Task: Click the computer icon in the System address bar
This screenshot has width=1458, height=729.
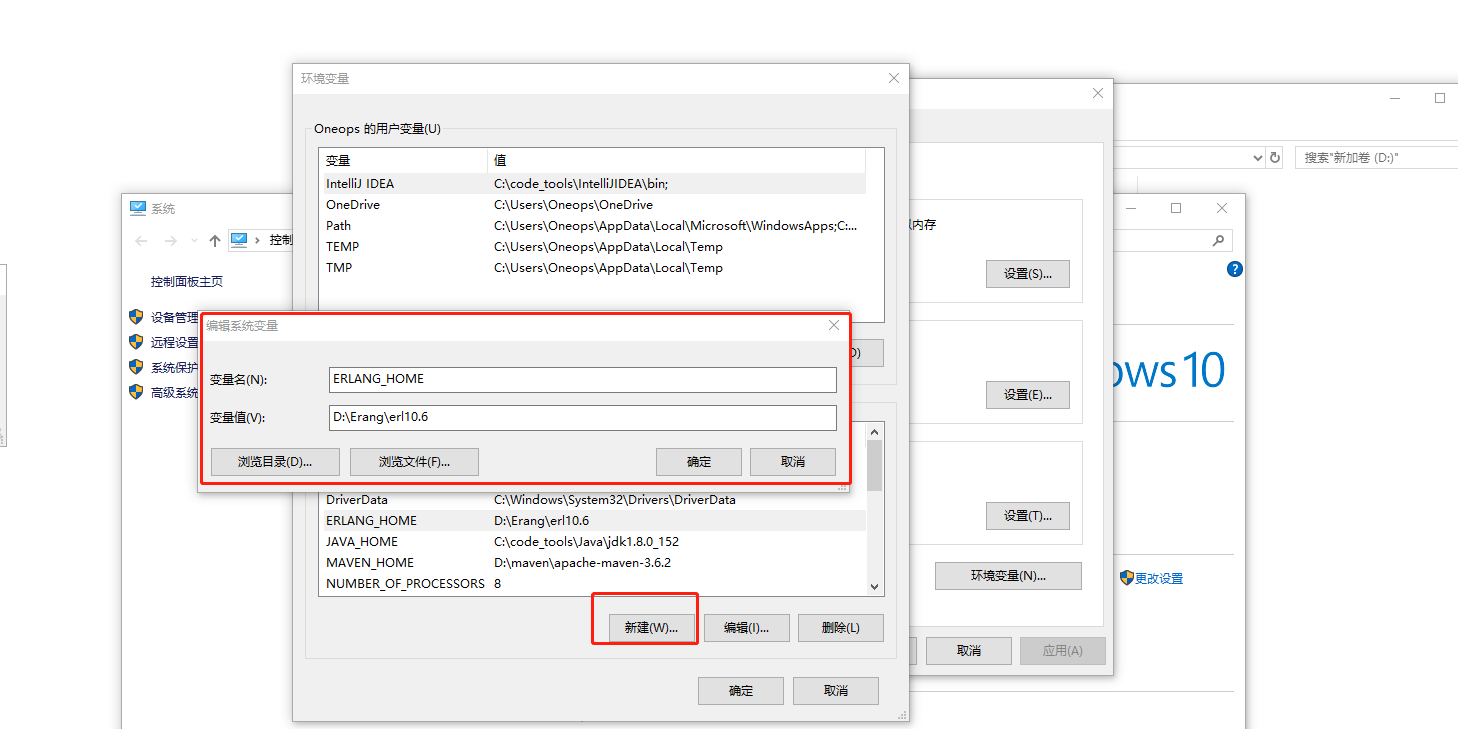Action: tap(239, 240)
